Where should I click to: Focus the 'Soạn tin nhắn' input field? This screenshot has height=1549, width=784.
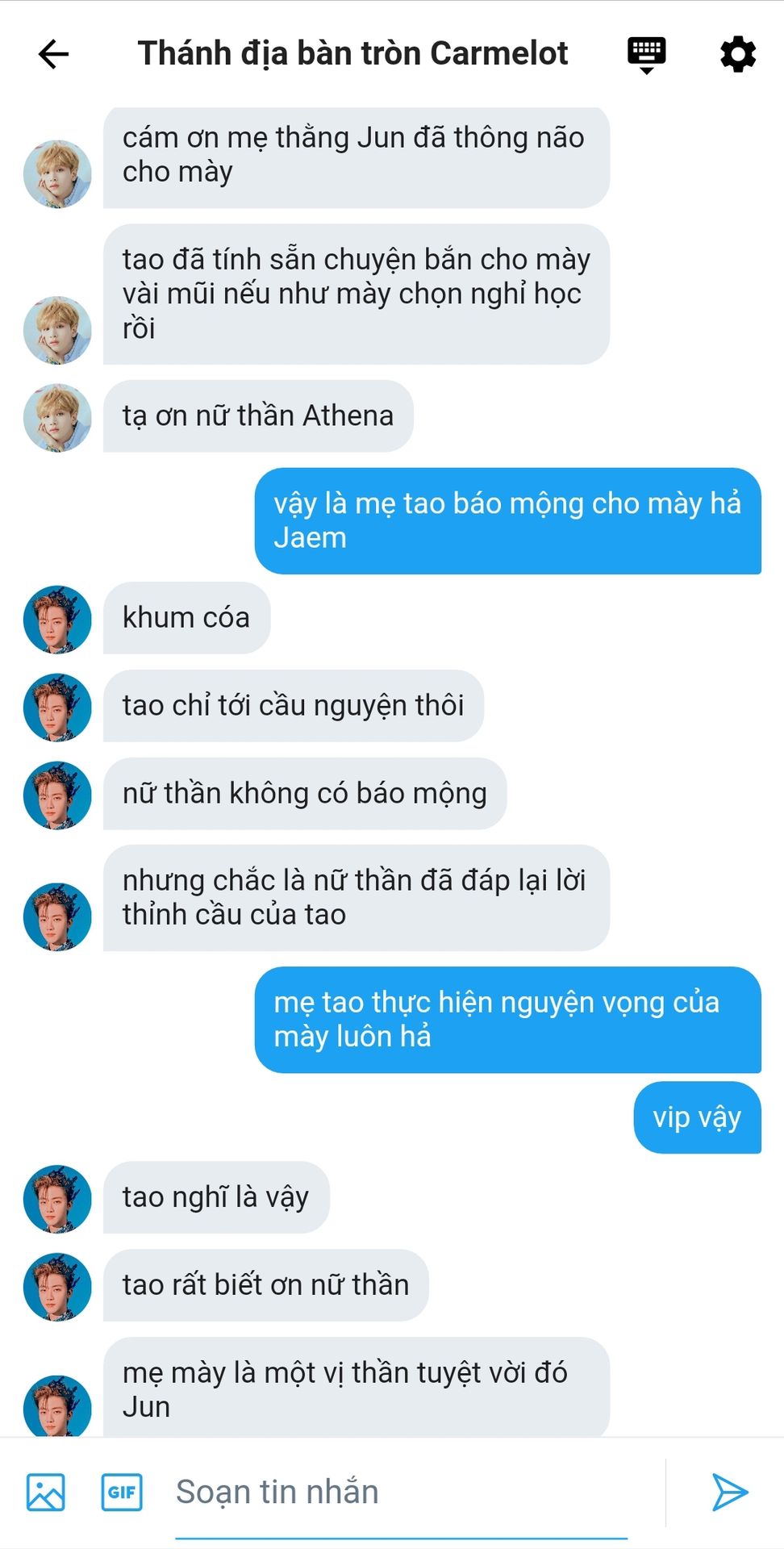pyautogui.click(x=401, y=1492)
